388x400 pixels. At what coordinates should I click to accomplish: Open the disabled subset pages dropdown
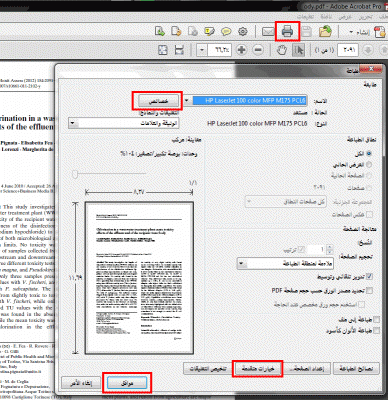point(249,202)
